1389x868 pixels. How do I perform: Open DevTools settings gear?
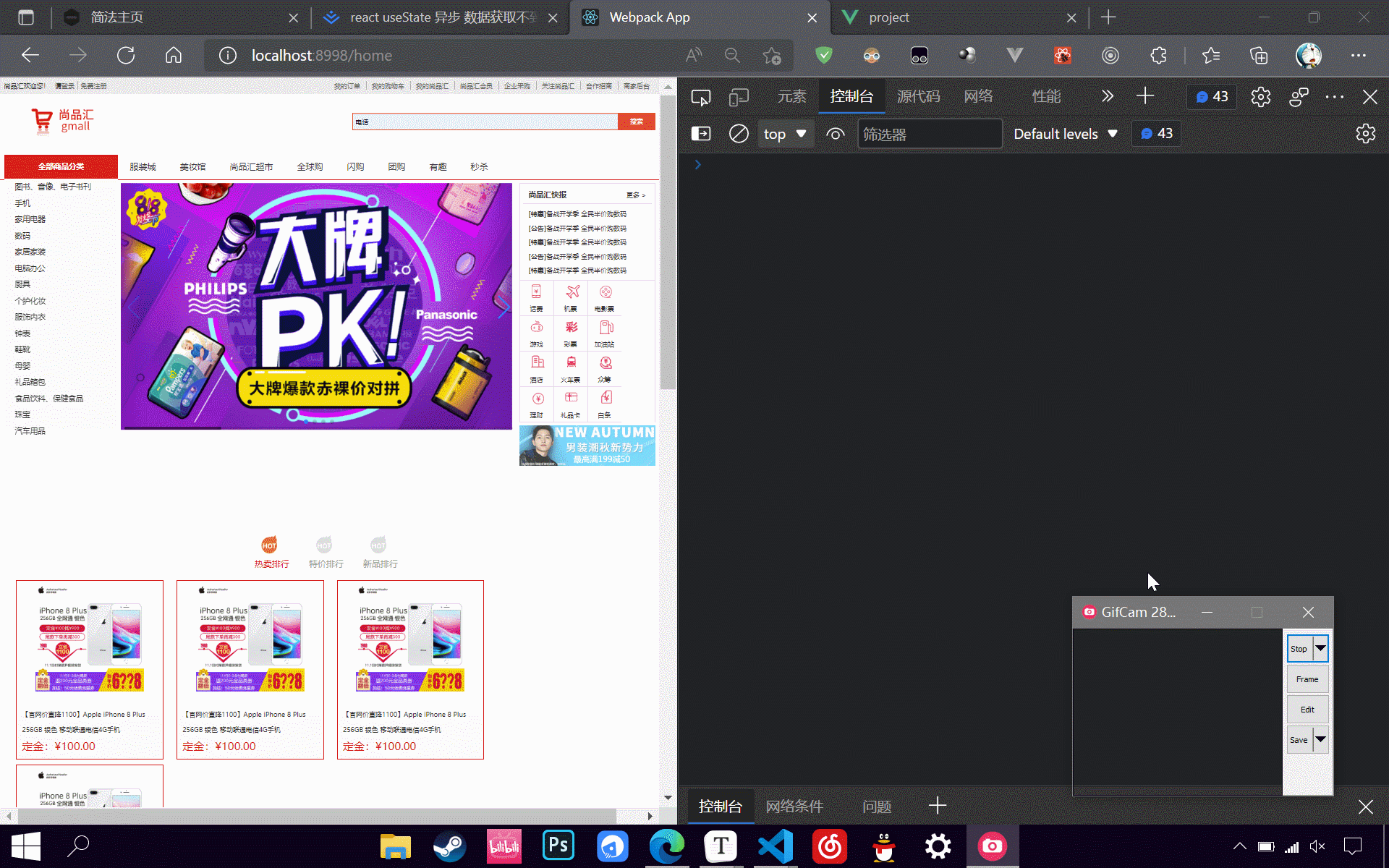coord(1261,96)
